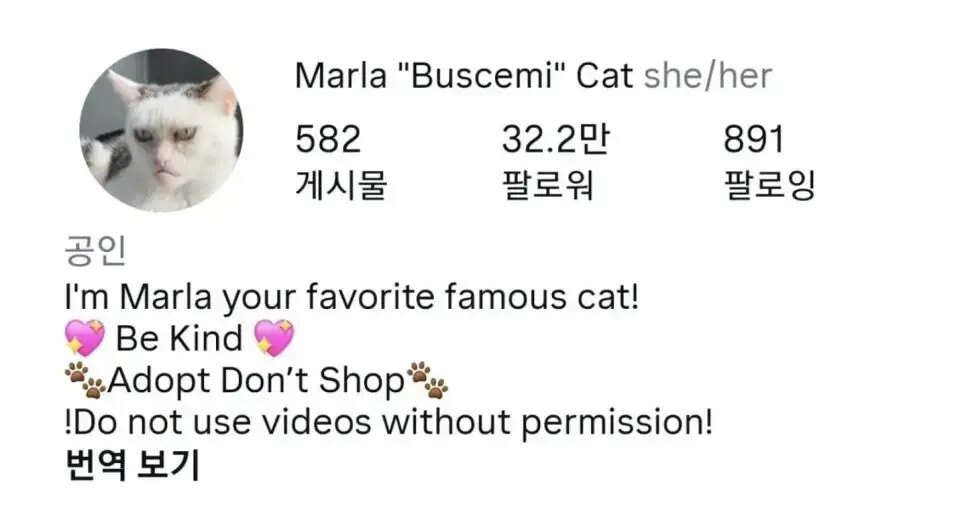Click the sparkling heart emoji after Be Kind
Image resolution: width=966 pixels, height=514 pixels.
pos(274,338)
